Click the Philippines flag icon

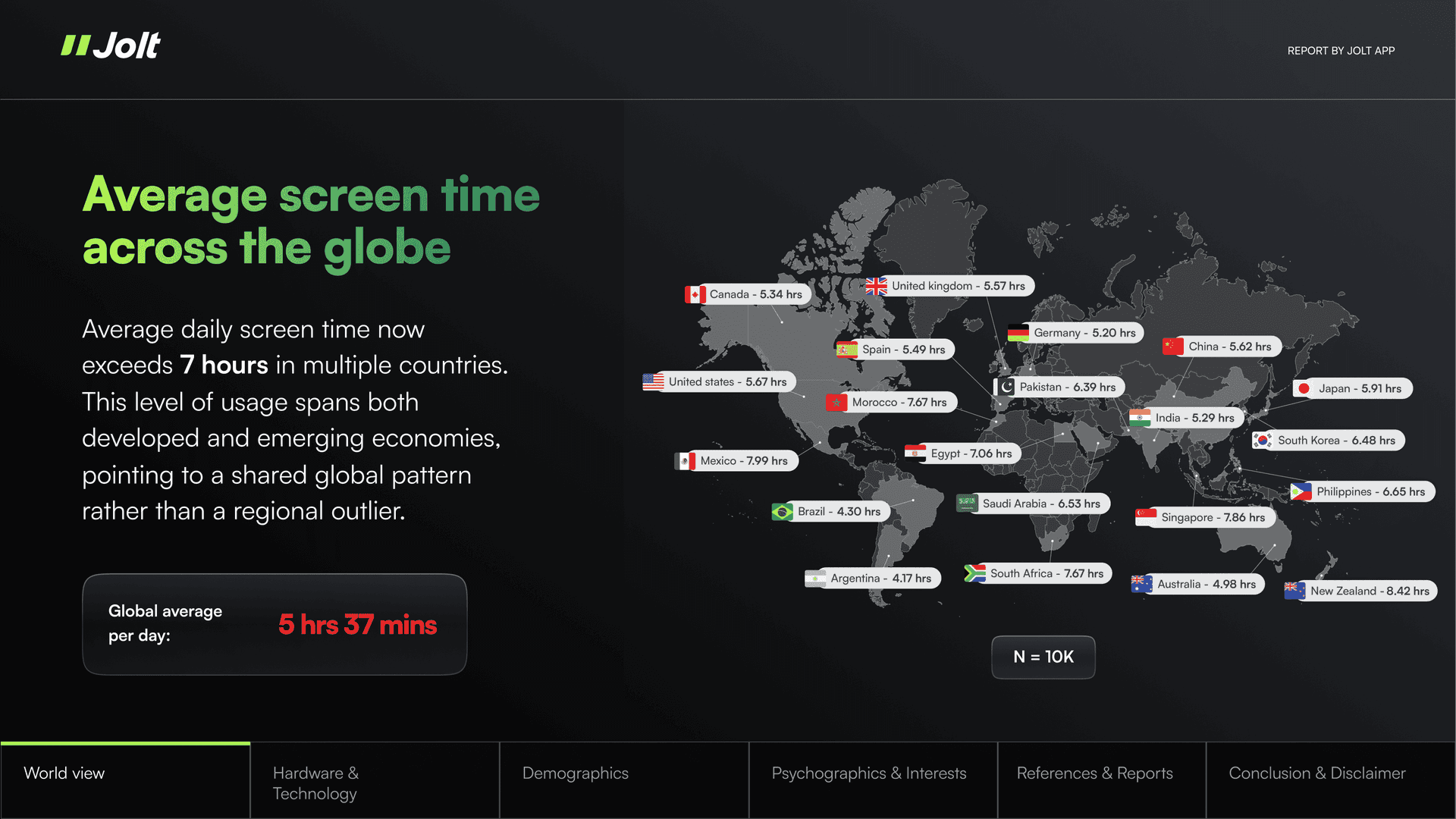[1301, 491]
